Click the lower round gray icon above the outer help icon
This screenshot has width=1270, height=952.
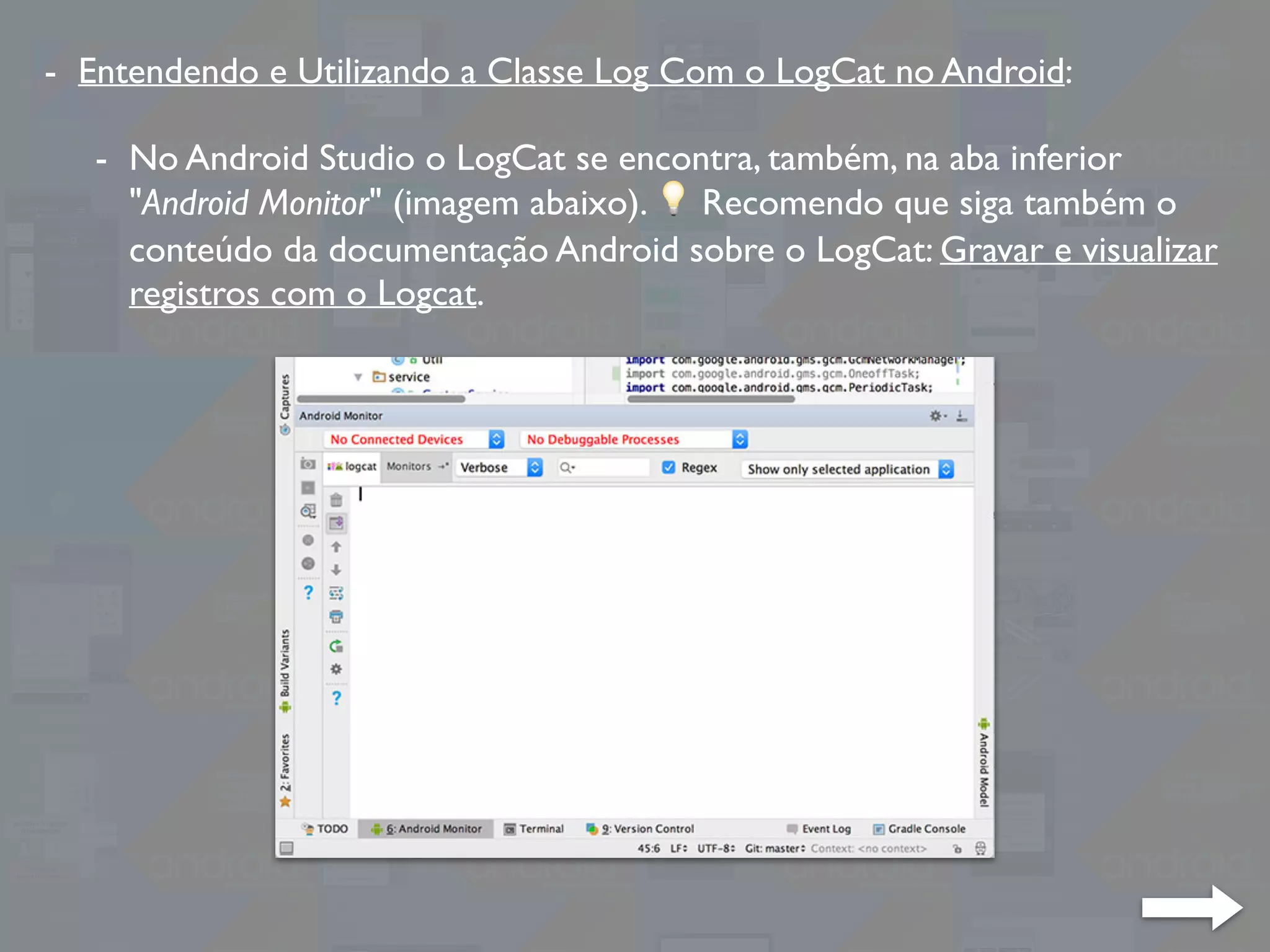coord(308,563)
